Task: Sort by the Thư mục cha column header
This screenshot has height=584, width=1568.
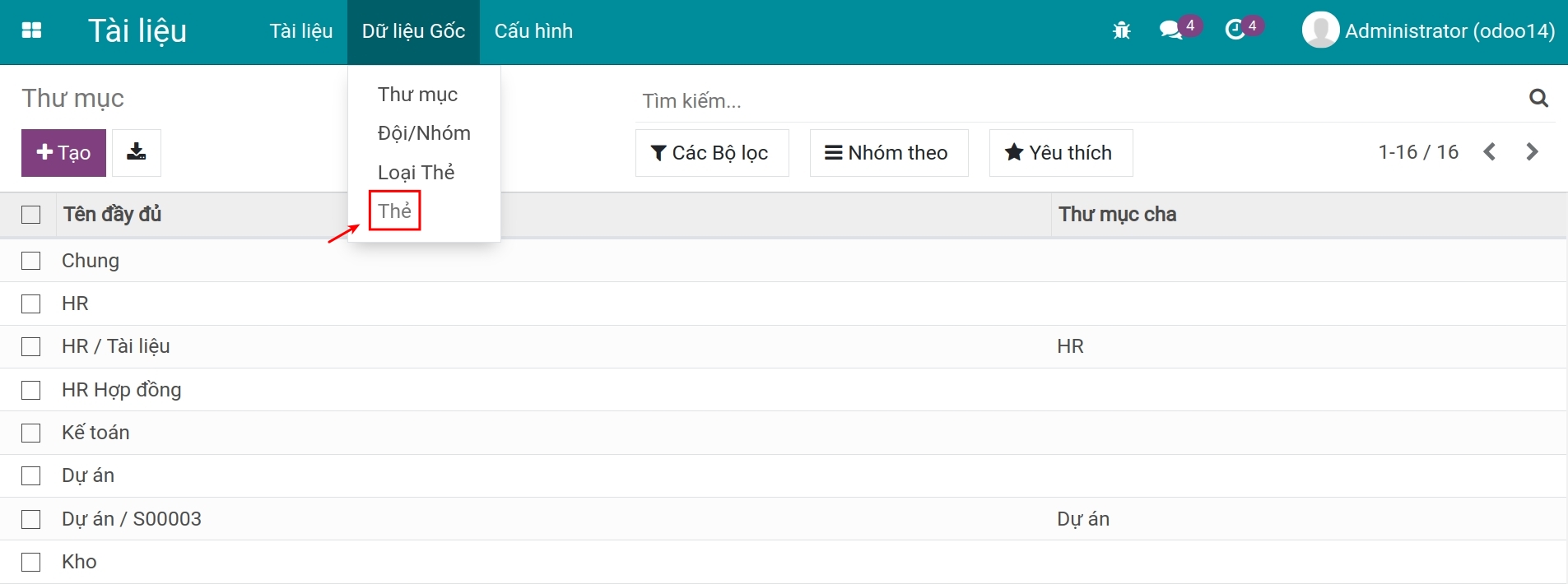Action: (x=1117, y=214)
